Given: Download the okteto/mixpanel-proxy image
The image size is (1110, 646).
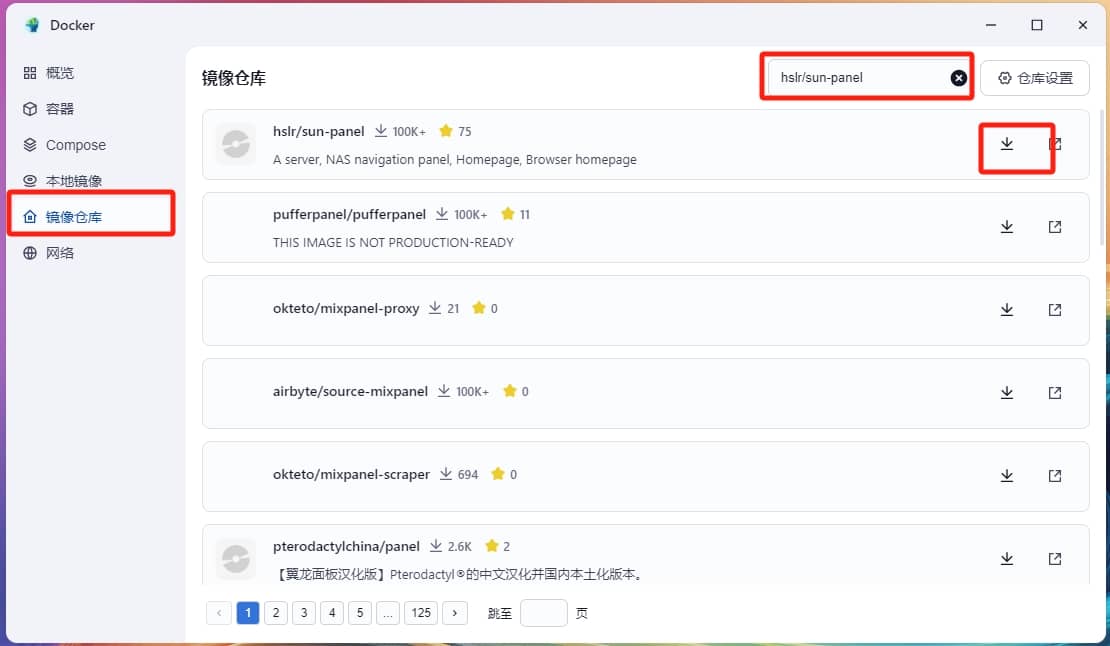Looking at the screenshot, I should [x=1007, y=310].
